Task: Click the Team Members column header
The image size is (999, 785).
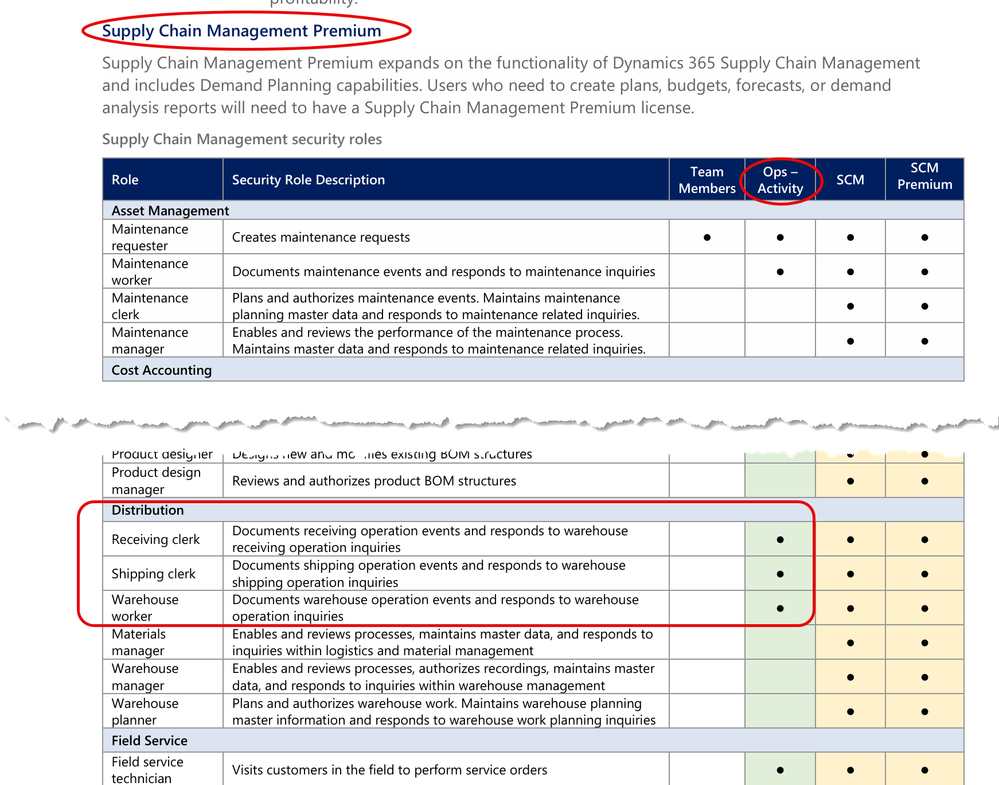Action: tap(707, 180)
